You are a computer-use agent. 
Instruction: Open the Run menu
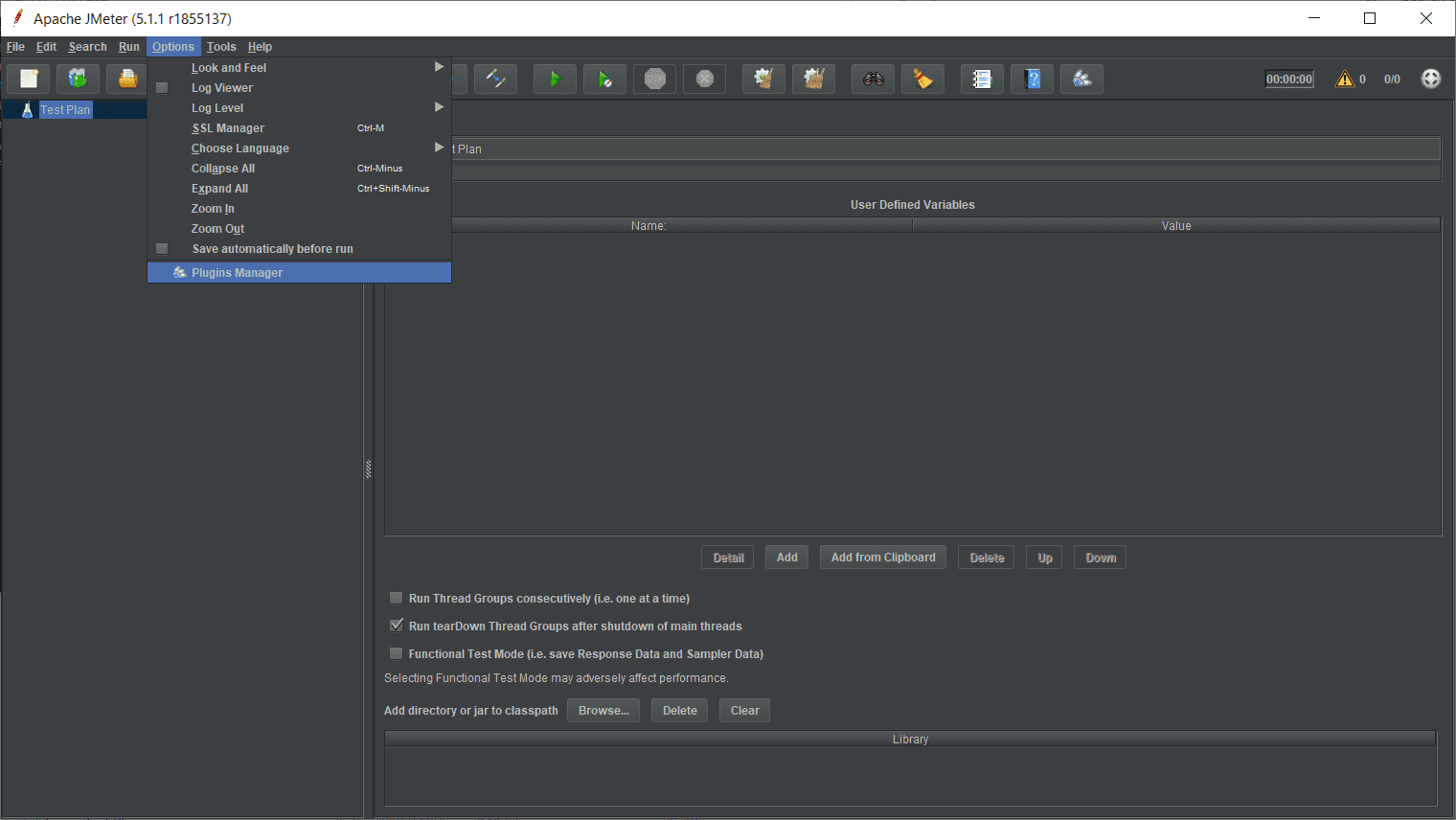(x=128, y=47)
